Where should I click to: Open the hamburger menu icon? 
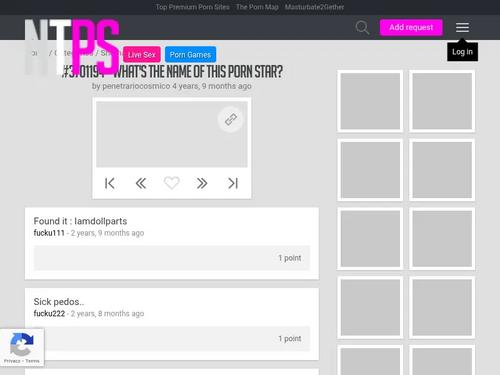point(462,27)
